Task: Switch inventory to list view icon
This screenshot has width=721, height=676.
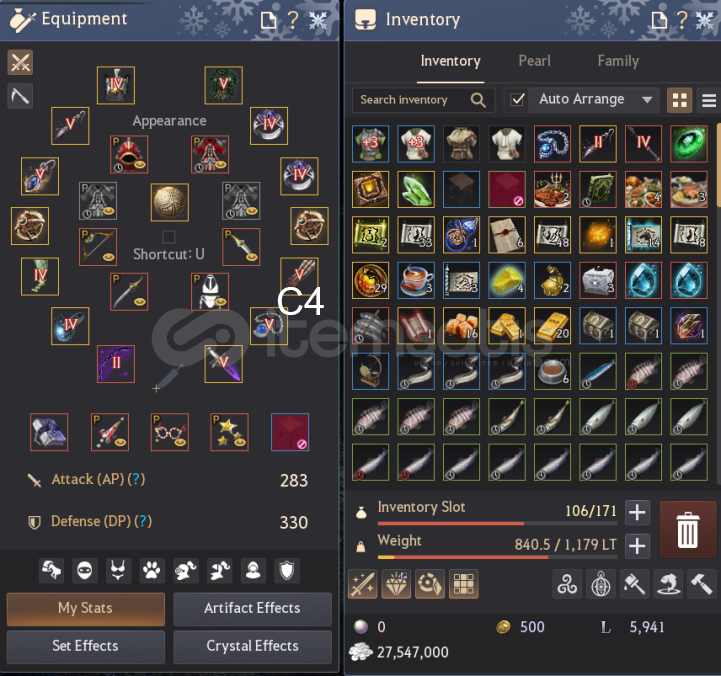Action: [709, 100]
